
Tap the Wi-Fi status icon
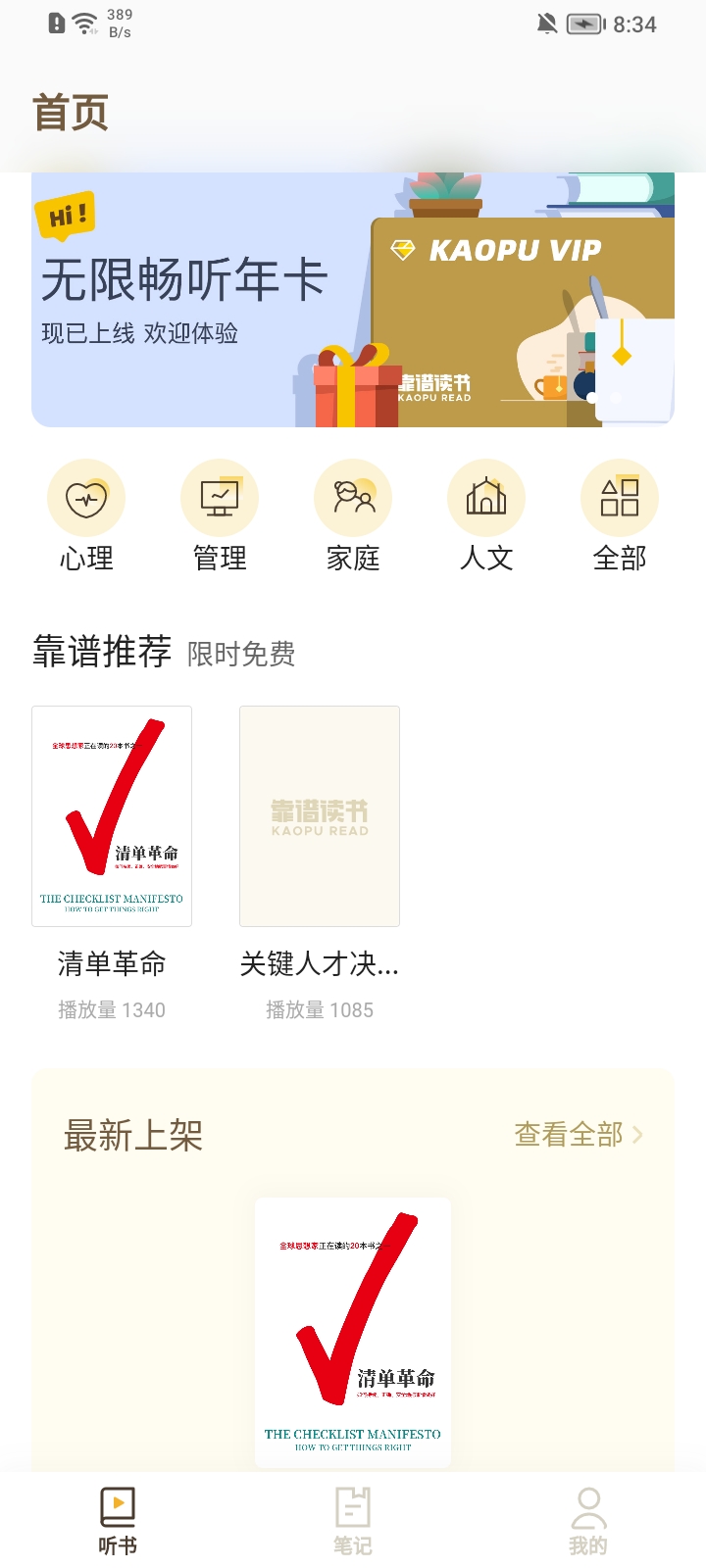click(x=86, y=24)
